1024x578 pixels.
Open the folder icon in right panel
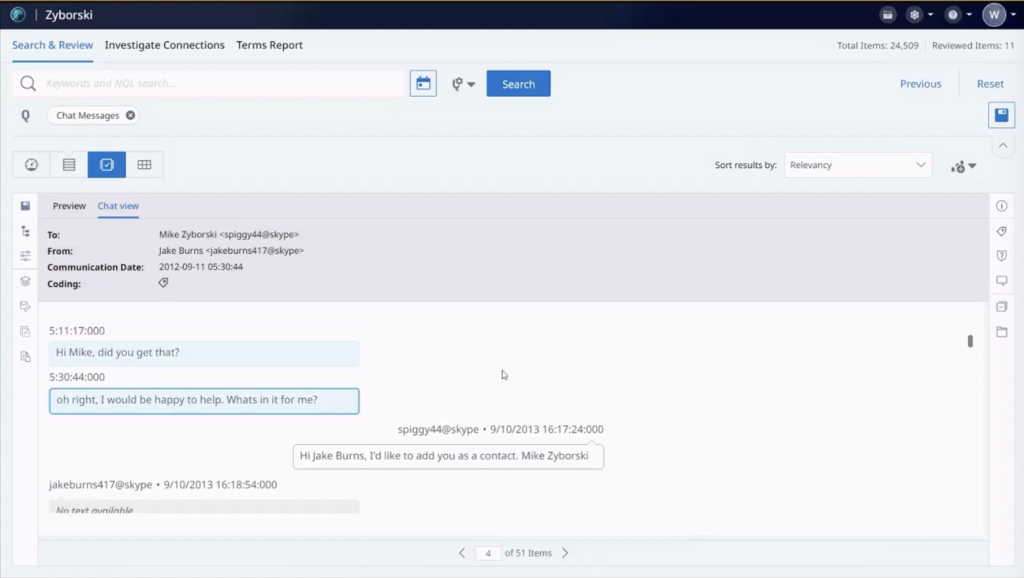(1002, 332)
